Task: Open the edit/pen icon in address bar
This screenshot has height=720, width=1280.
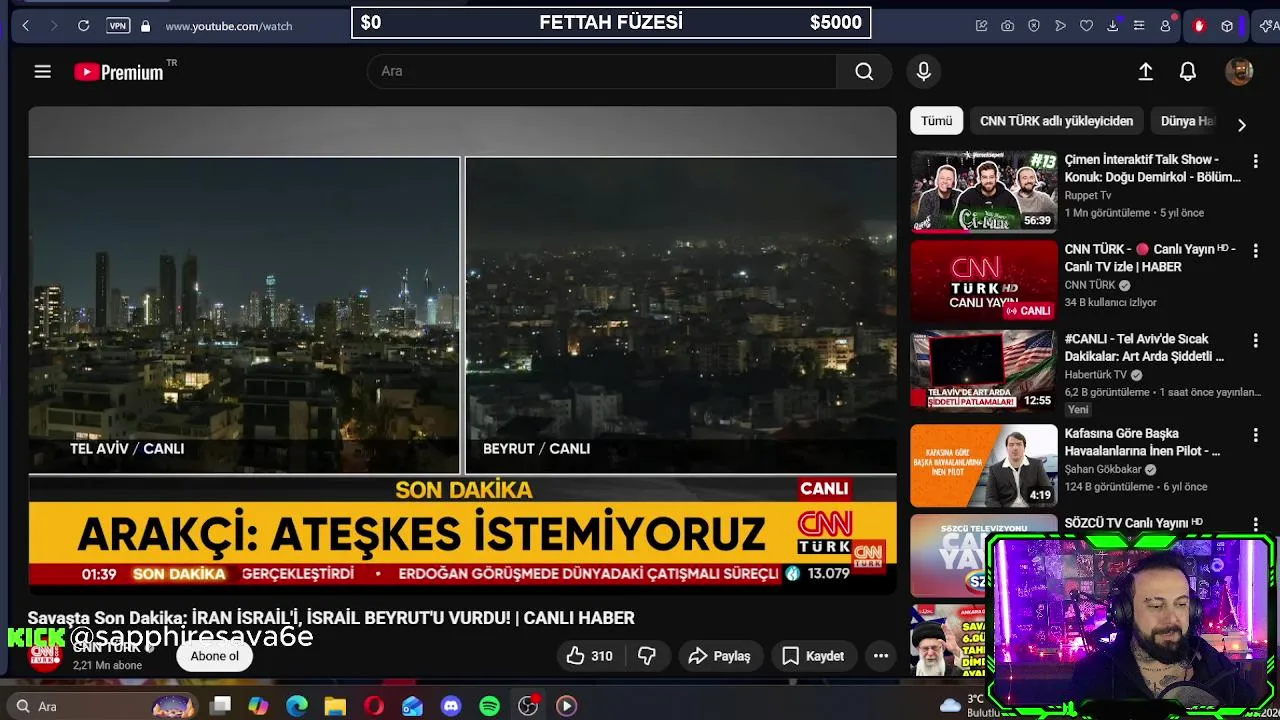Action: (x=982, y=26)
